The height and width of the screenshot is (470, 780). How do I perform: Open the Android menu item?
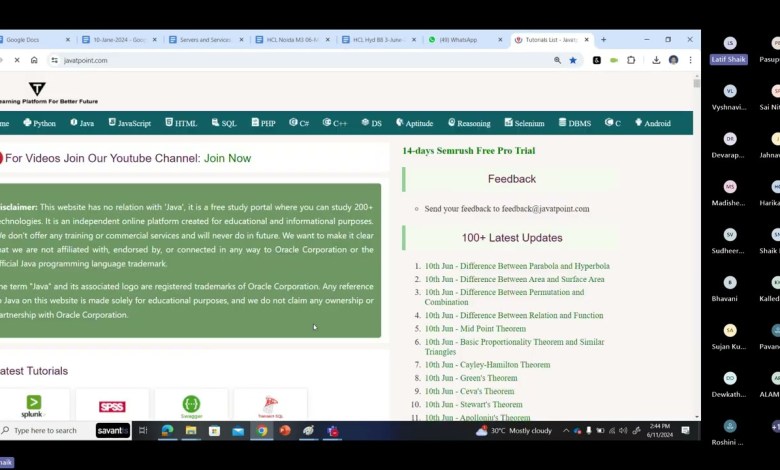tap(653, 123)
